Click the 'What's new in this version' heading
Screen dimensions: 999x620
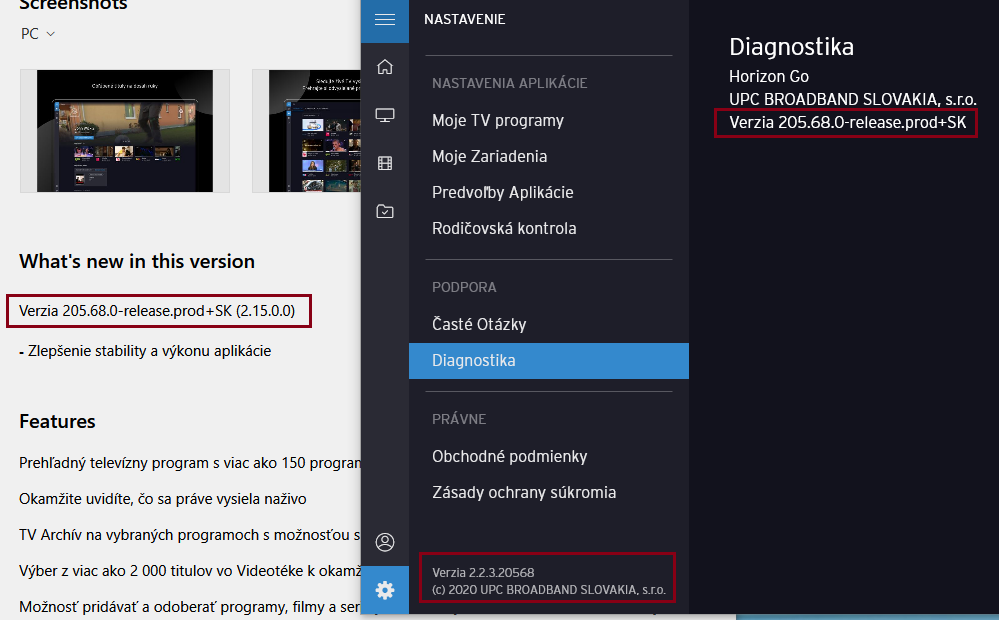137,261
